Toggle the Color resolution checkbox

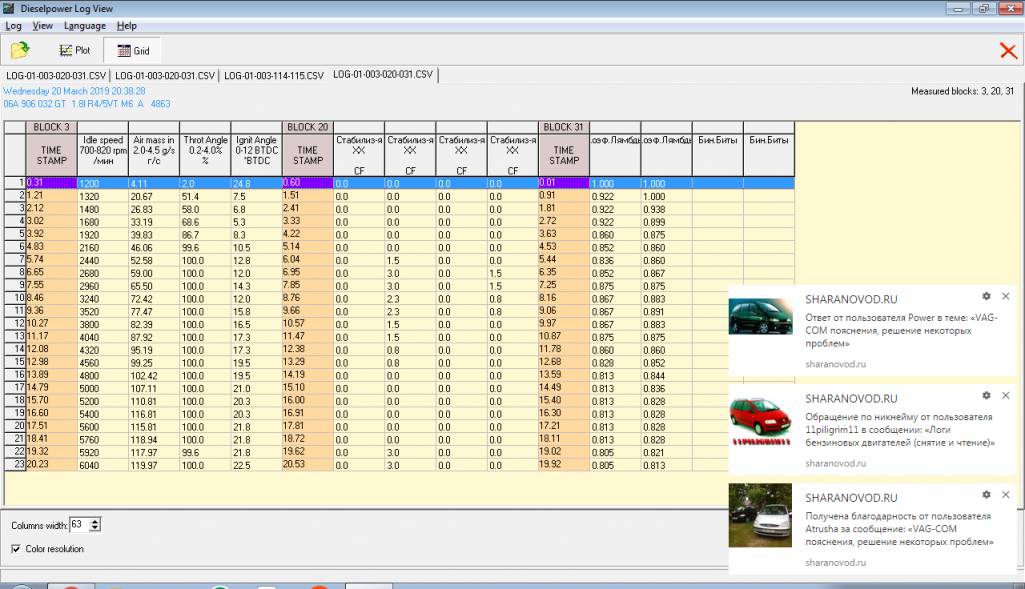pos(15,549)
